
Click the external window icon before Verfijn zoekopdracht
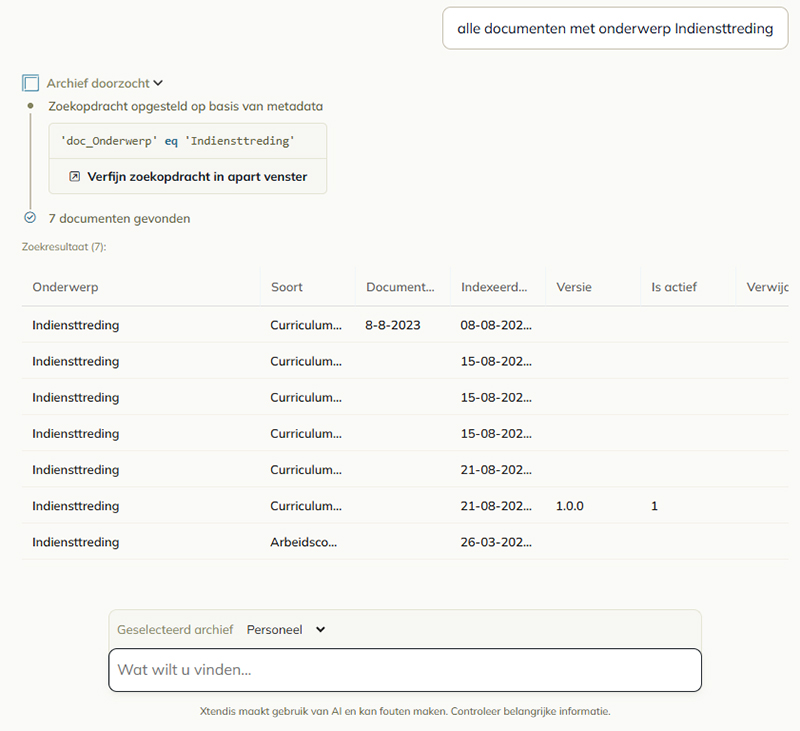pos(74,177)
